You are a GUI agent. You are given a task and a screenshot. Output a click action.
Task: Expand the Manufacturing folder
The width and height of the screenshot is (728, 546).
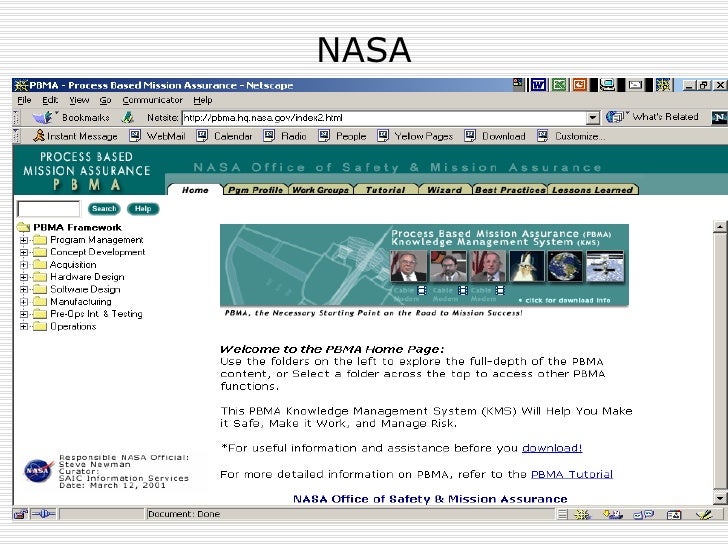pyautogui.click(x=24, y=302)
